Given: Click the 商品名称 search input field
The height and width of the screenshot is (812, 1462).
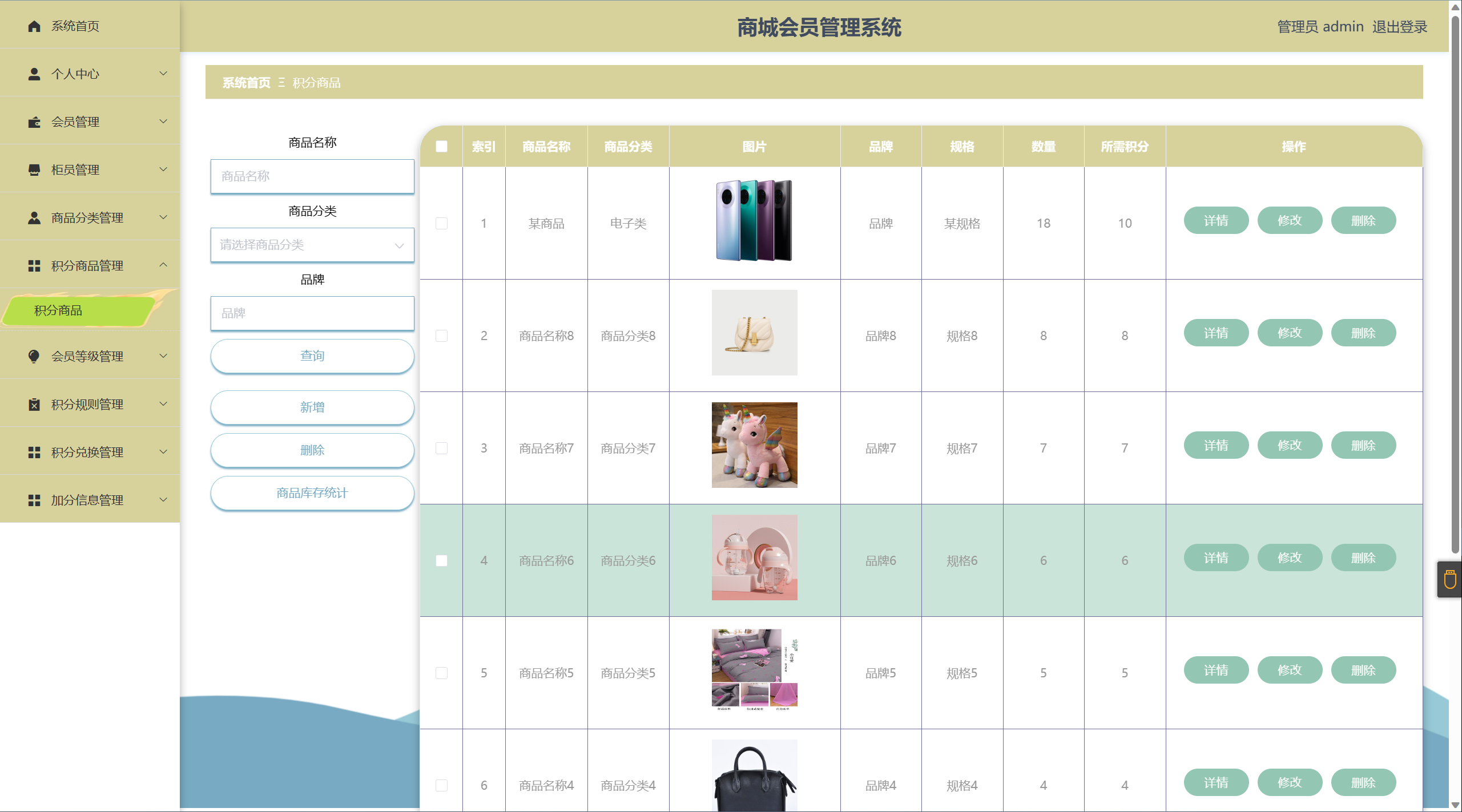Looking at the screenshot, I should pyautogui.click(x=312, y=176).
